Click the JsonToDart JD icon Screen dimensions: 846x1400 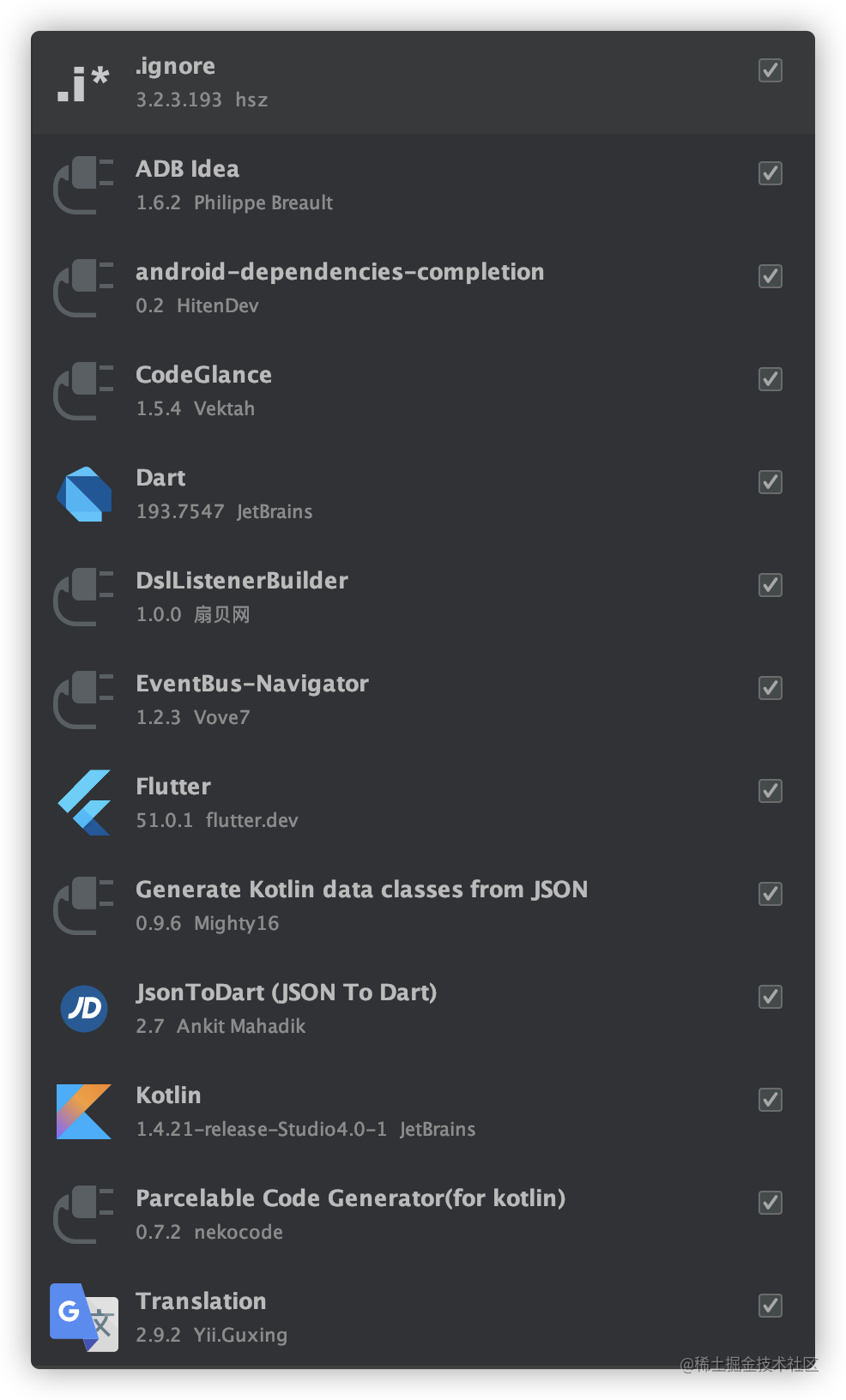[84, 1008]
